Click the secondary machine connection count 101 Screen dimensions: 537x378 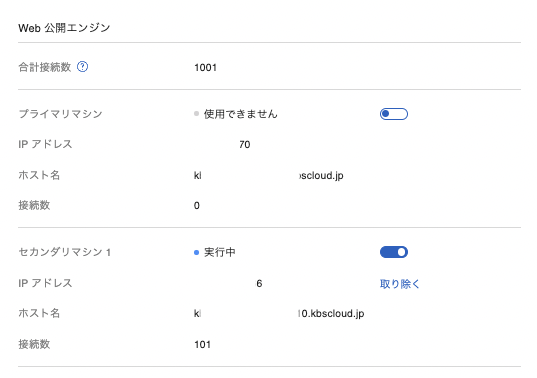[x=202, y=344]
